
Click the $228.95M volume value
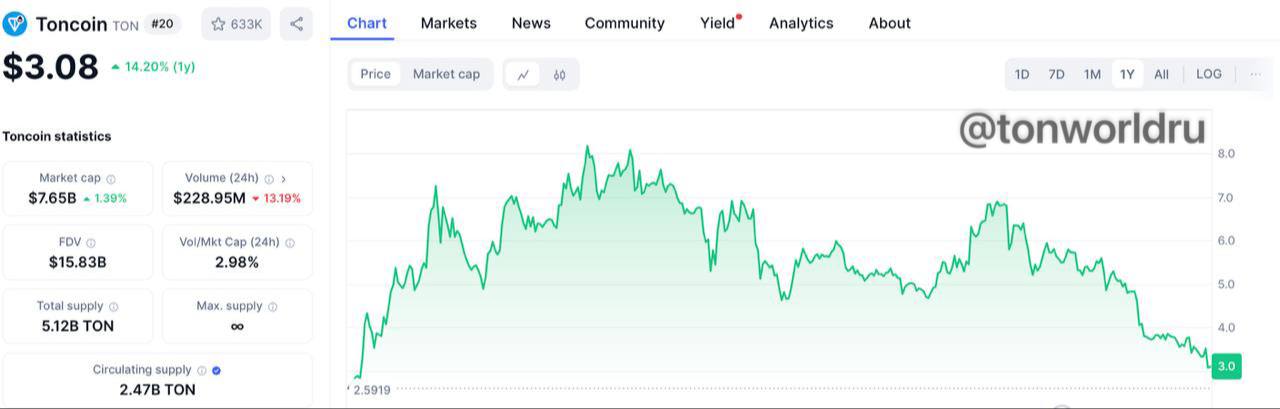[209, 198]
